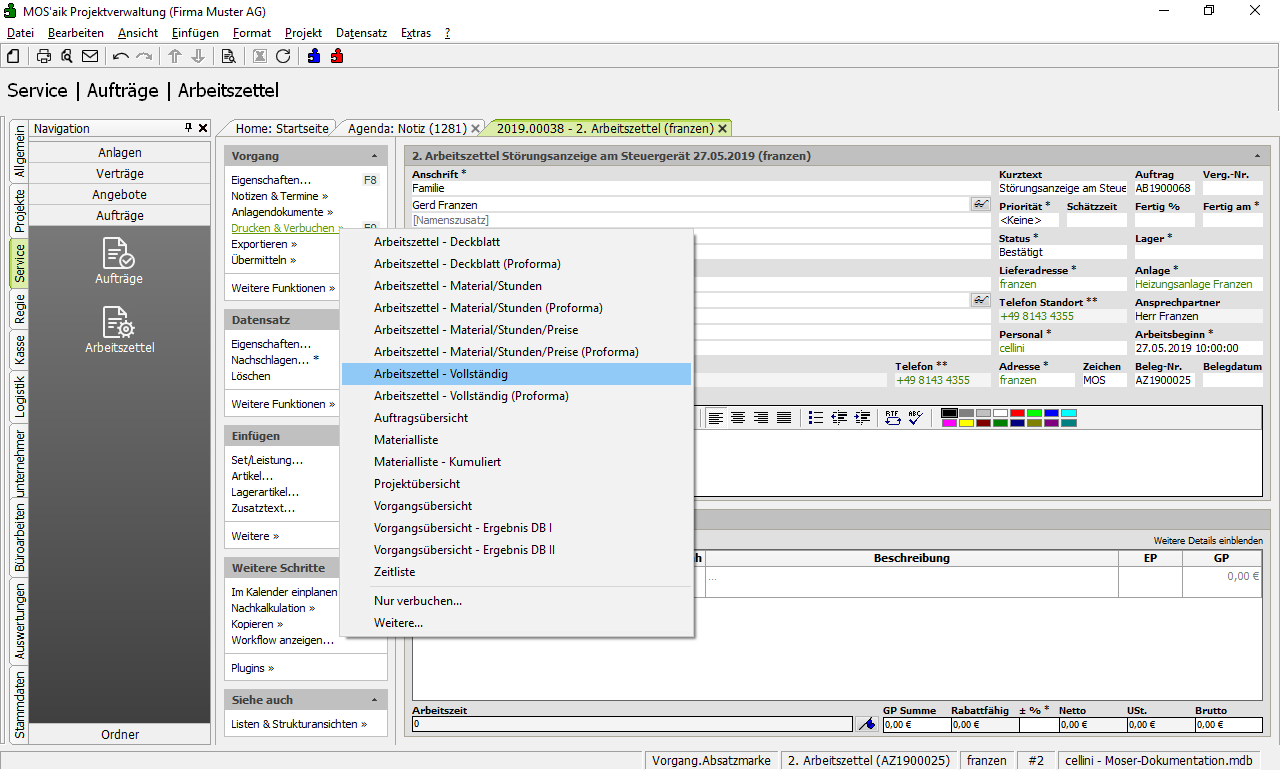Click the RTF conversion icon
Screen dimensions: 1280x770
tap(892, 418)
